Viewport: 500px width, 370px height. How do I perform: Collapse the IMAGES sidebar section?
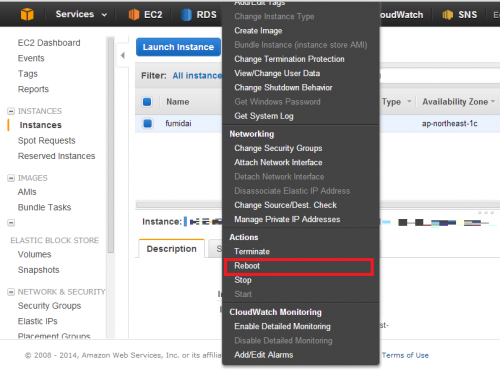coord(11,178)
